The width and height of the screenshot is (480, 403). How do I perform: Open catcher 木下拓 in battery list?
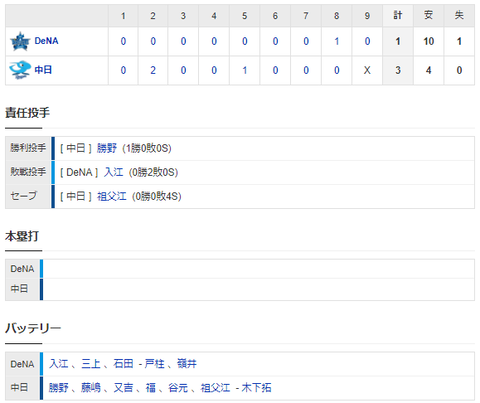(x=256, y=388)
